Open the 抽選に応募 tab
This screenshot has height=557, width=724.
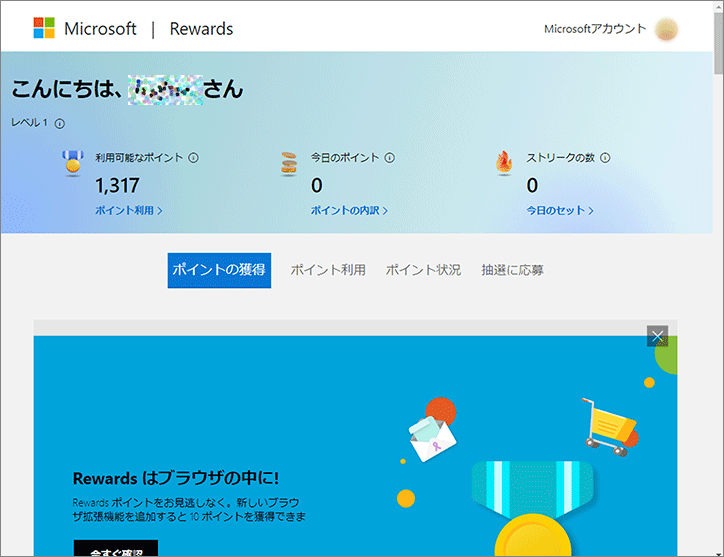[x=512, y=270]
